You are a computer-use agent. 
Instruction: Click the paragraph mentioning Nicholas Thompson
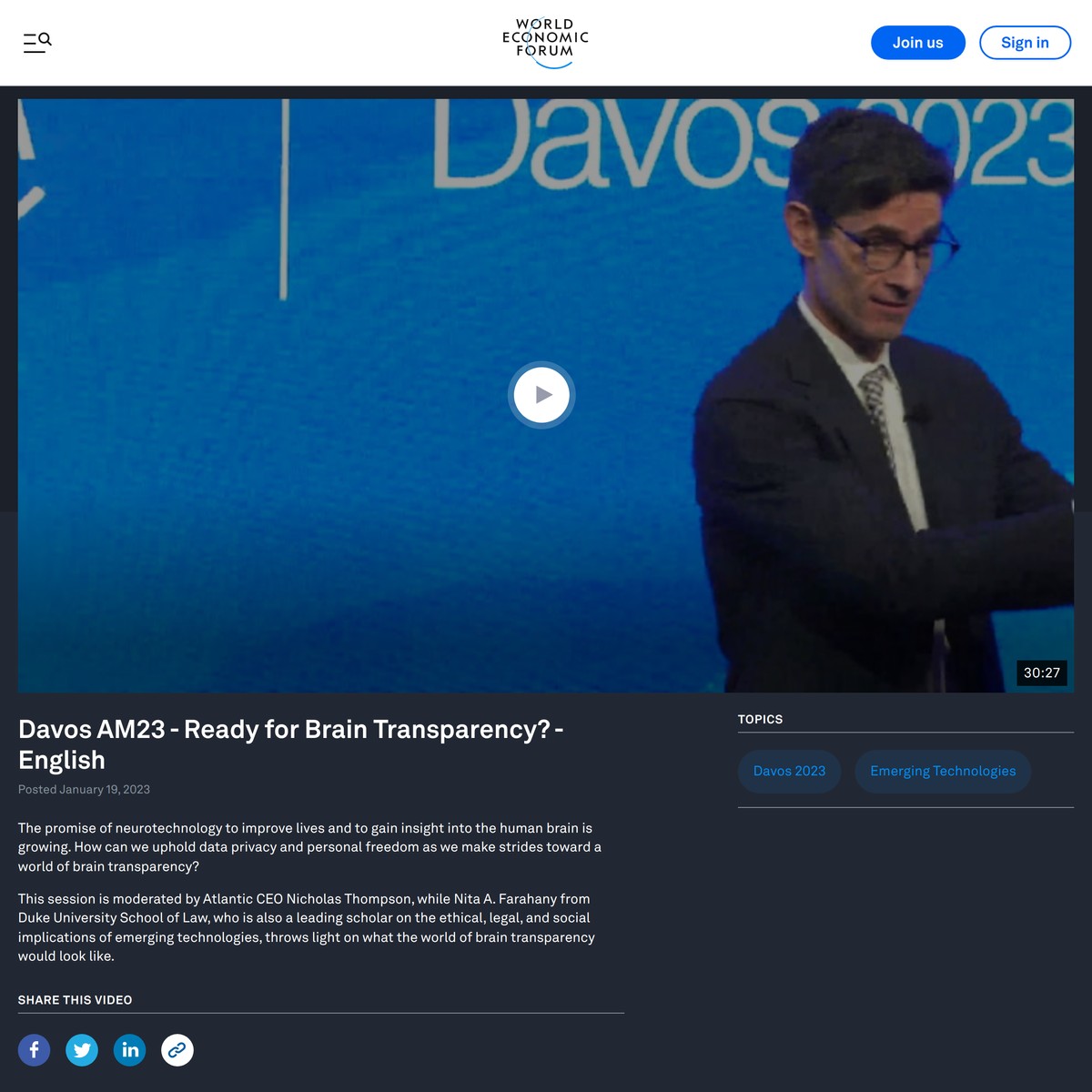[306, 927]
